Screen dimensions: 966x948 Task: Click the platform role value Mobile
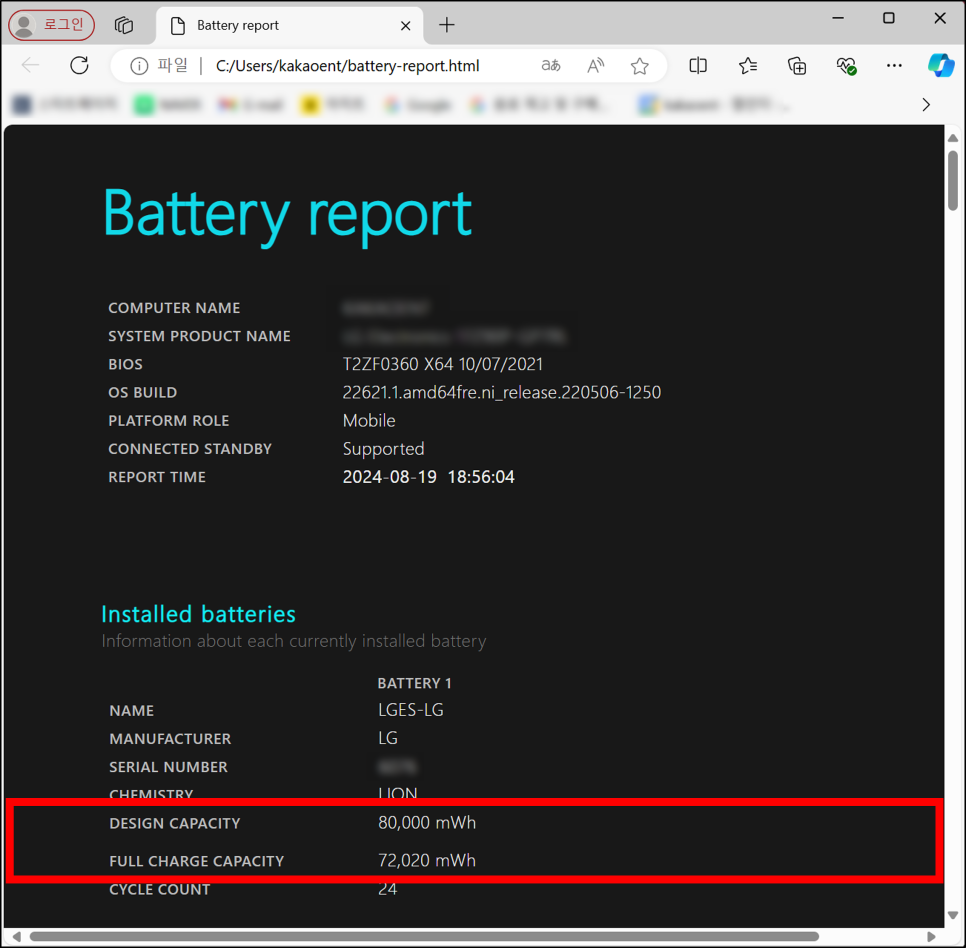369,421
